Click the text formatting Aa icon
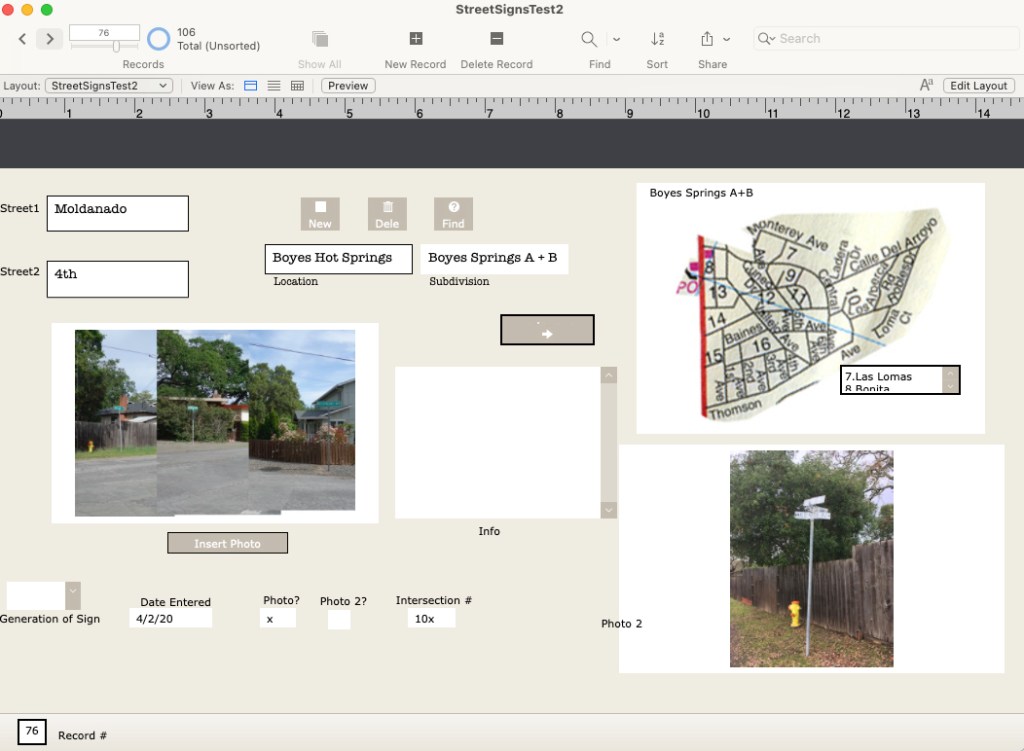 pos(926,86)
